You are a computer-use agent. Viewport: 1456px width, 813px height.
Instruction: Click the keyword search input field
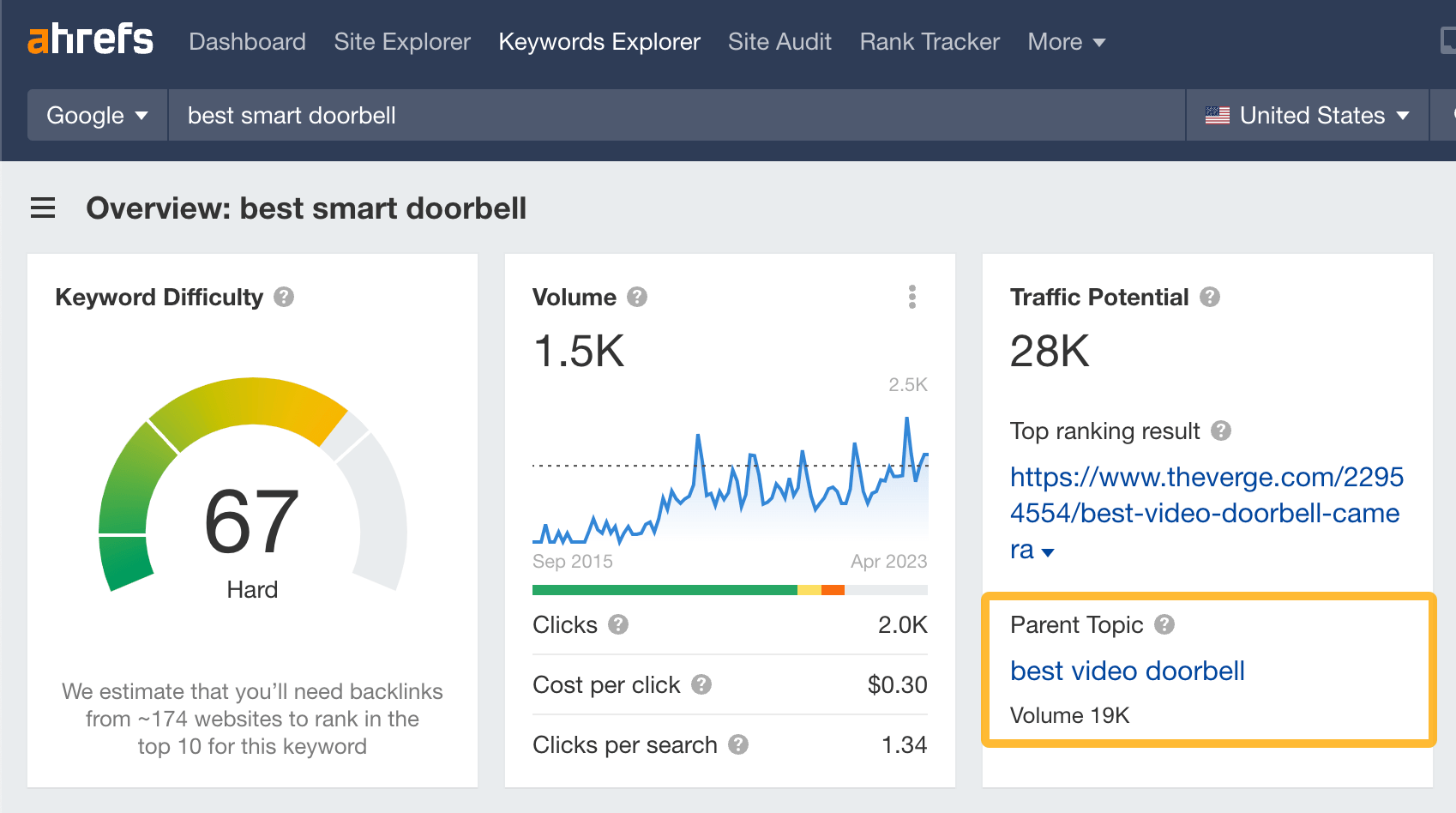[x=600, y=115]
